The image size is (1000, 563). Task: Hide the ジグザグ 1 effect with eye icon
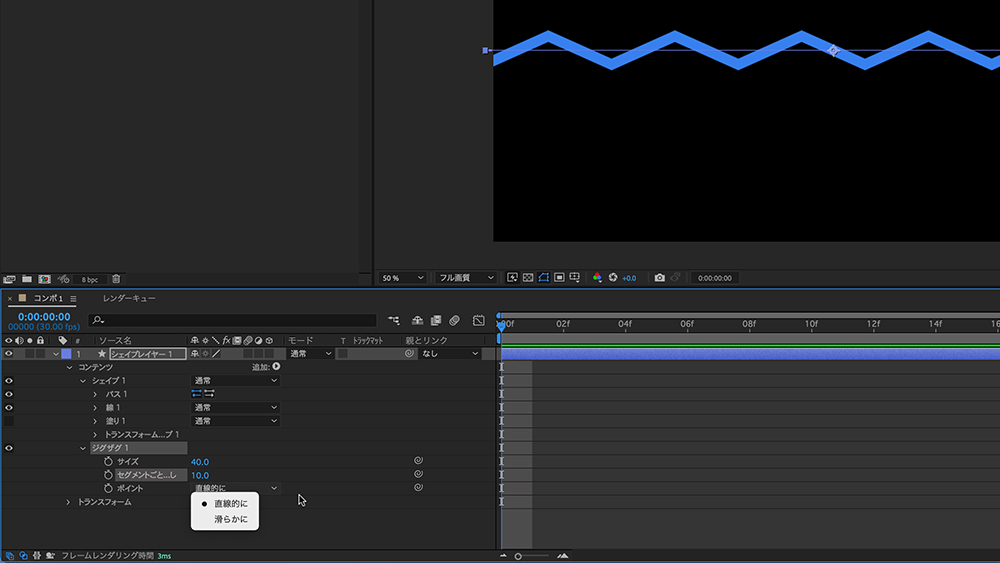tap(9, 448)
